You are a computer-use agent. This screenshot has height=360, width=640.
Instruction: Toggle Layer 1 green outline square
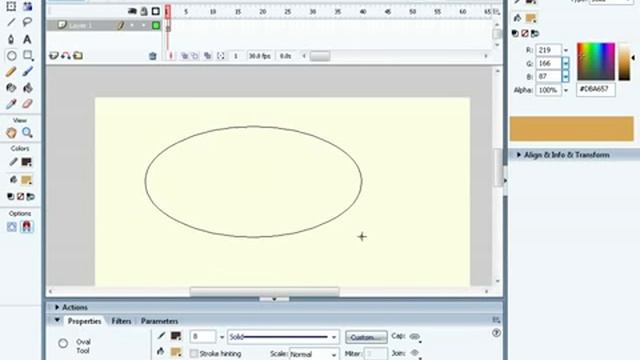[156, 25]
